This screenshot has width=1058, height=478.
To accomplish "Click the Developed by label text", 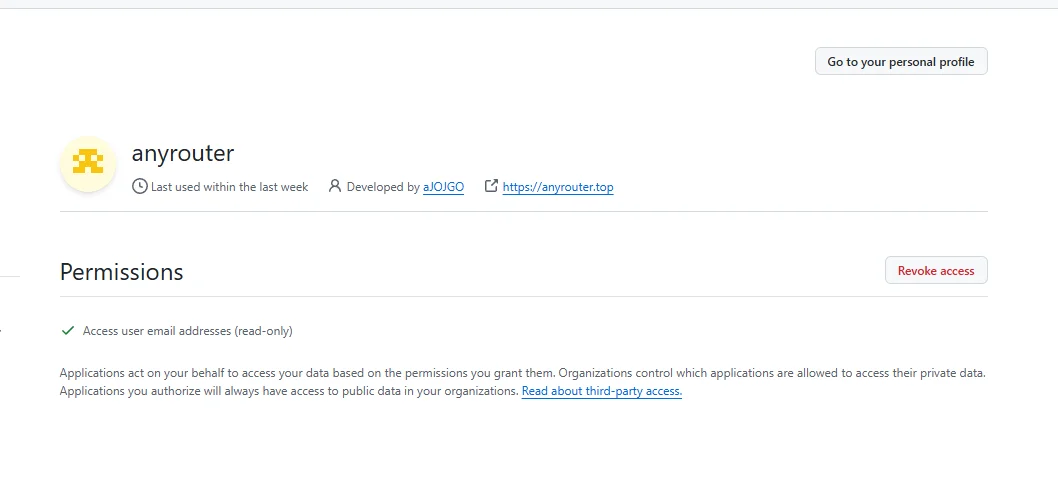I will (383, 187).
